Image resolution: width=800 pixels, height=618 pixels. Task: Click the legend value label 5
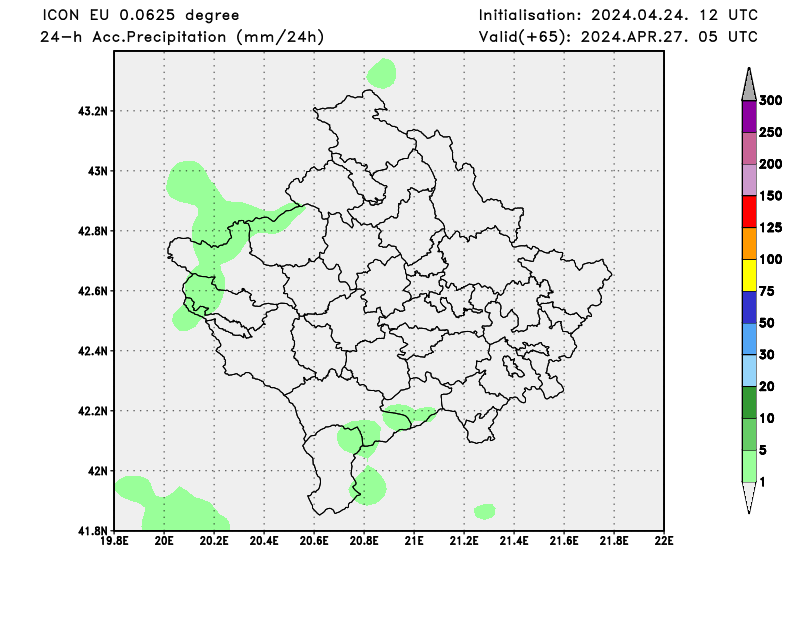763,450
